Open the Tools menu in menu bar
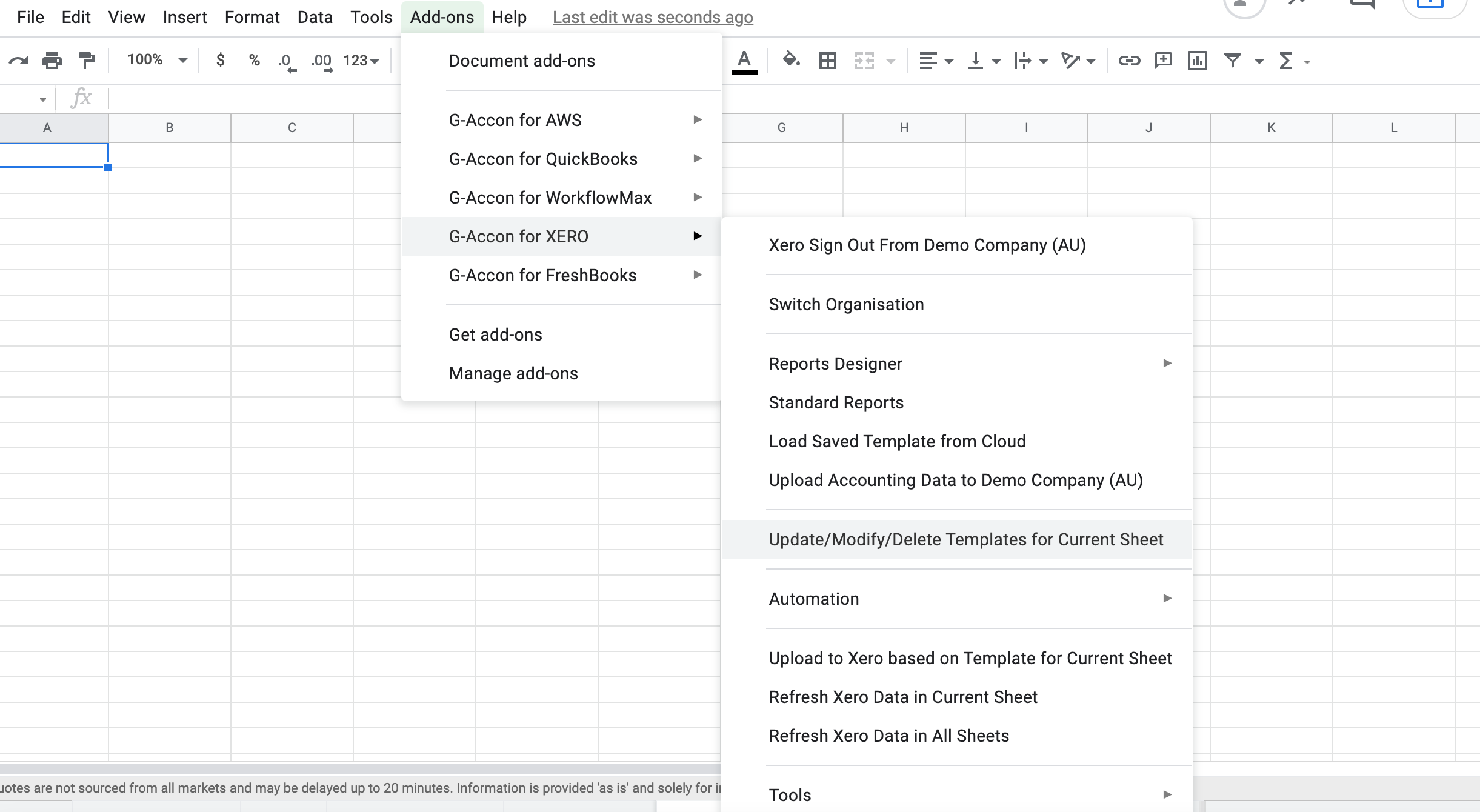This screenshot has height=812, width=1480. pos(372,17)
